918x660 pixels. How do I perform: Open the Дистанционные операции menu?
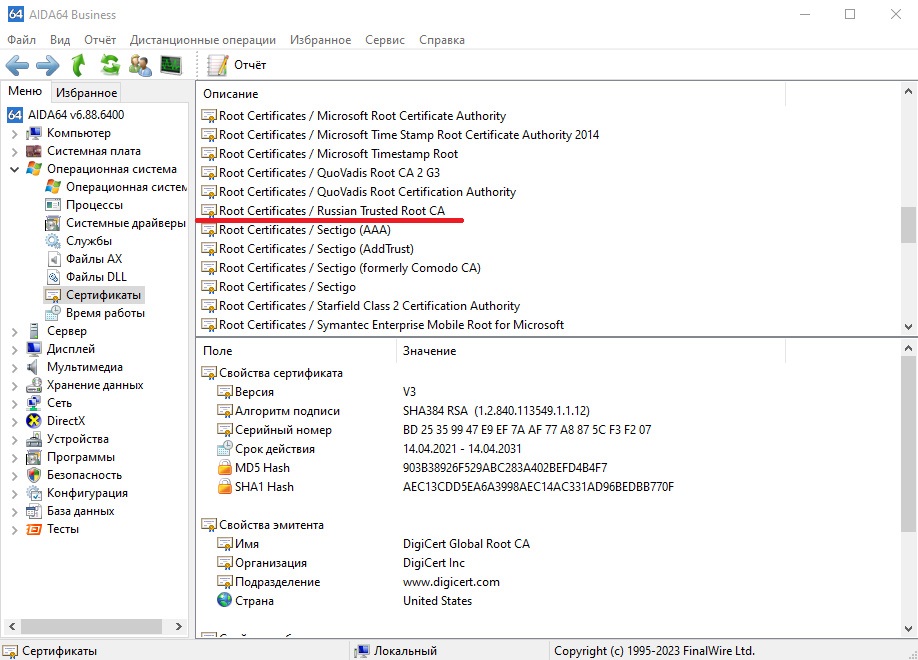tap(203, 40)
